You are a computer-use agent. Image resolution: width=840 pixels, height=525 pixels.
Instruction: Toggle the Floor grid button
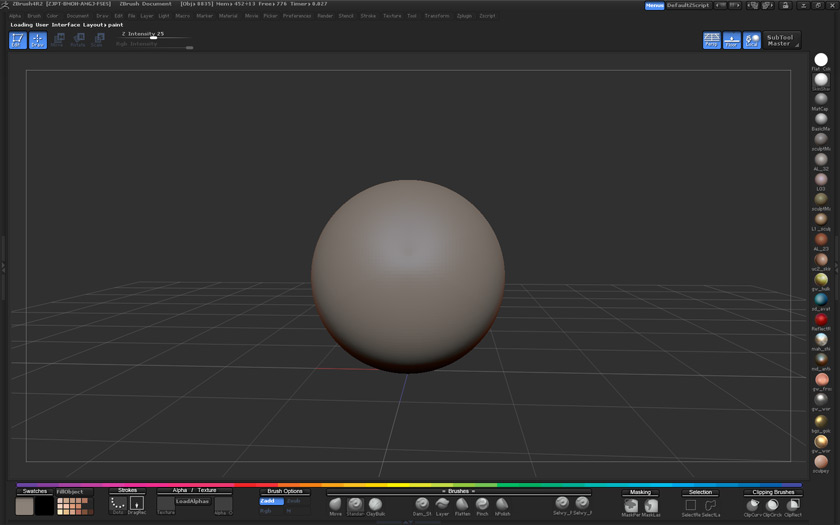(732, 40)
